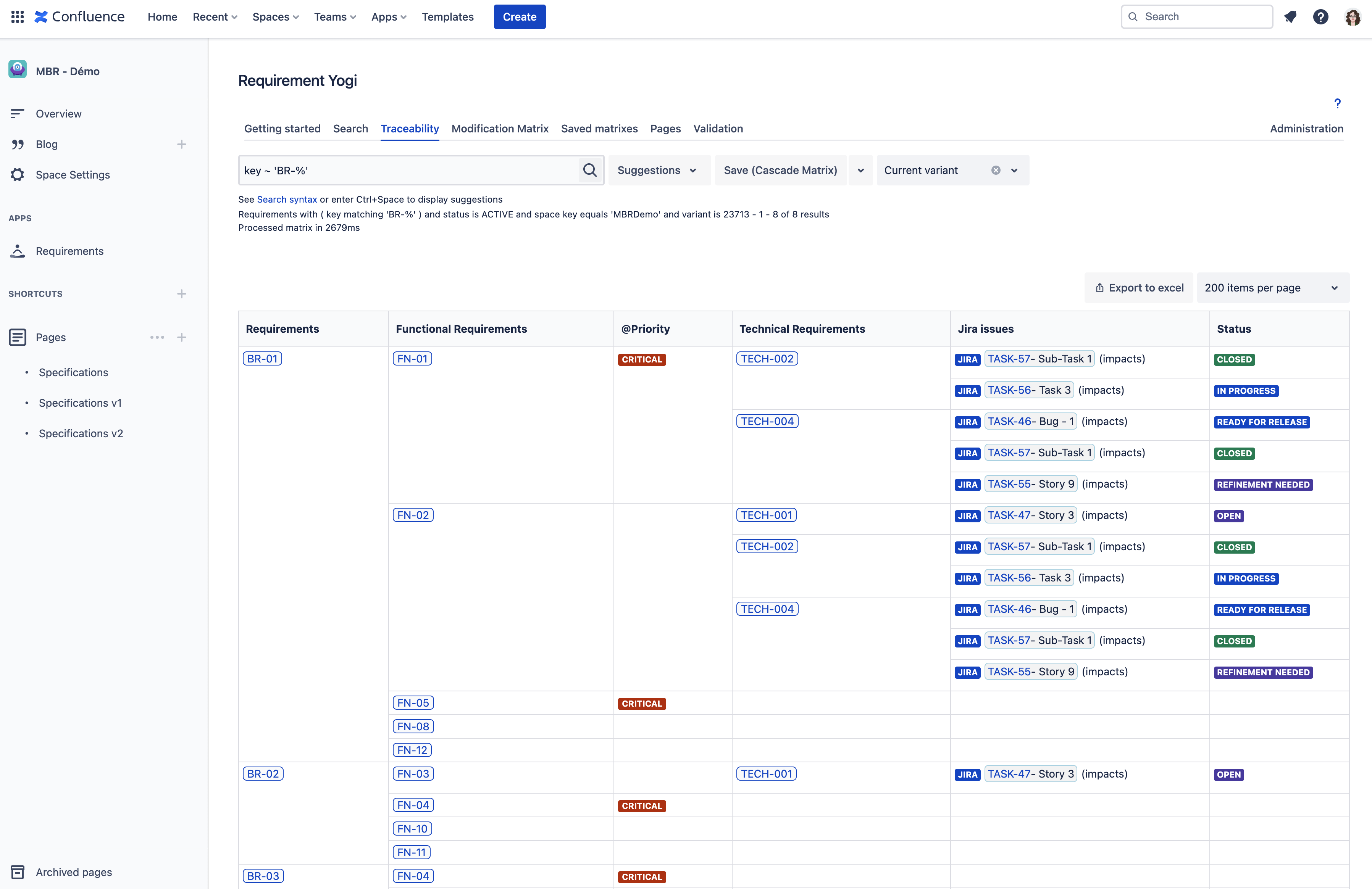The height and width of the screenshot is (889, 1372).
Task: Expand the Save (Cascade Matrix) chevron
Action: [x=861, y=170]
